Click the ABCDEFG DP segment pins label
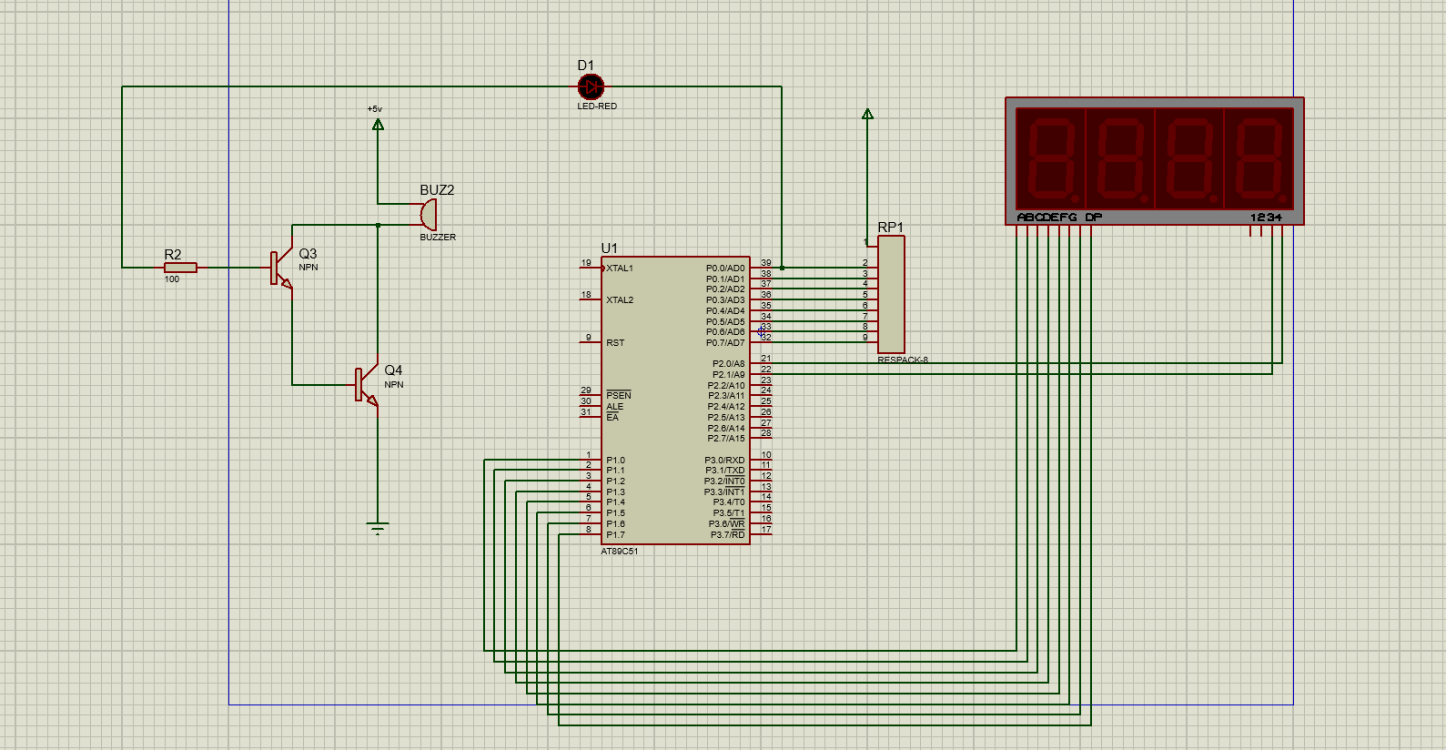 [1059, 217]
